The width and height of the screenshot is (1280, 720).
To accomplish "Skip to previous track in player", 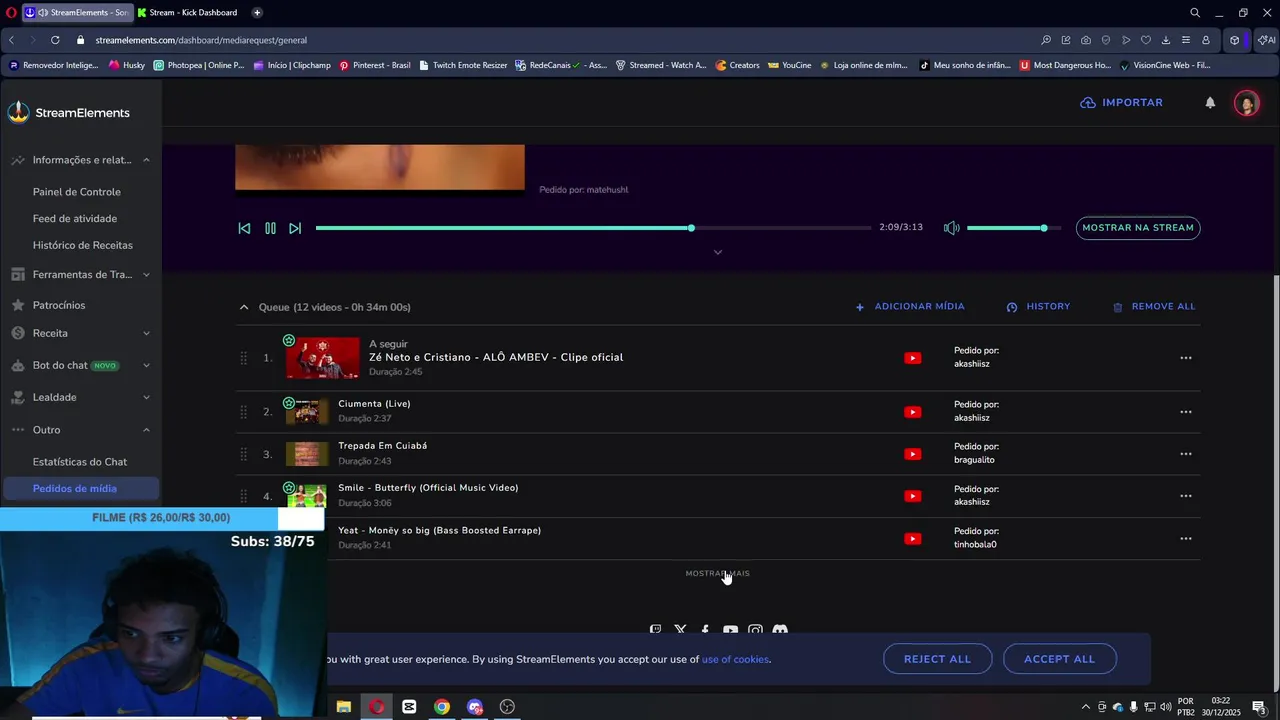I will (244, 228).
